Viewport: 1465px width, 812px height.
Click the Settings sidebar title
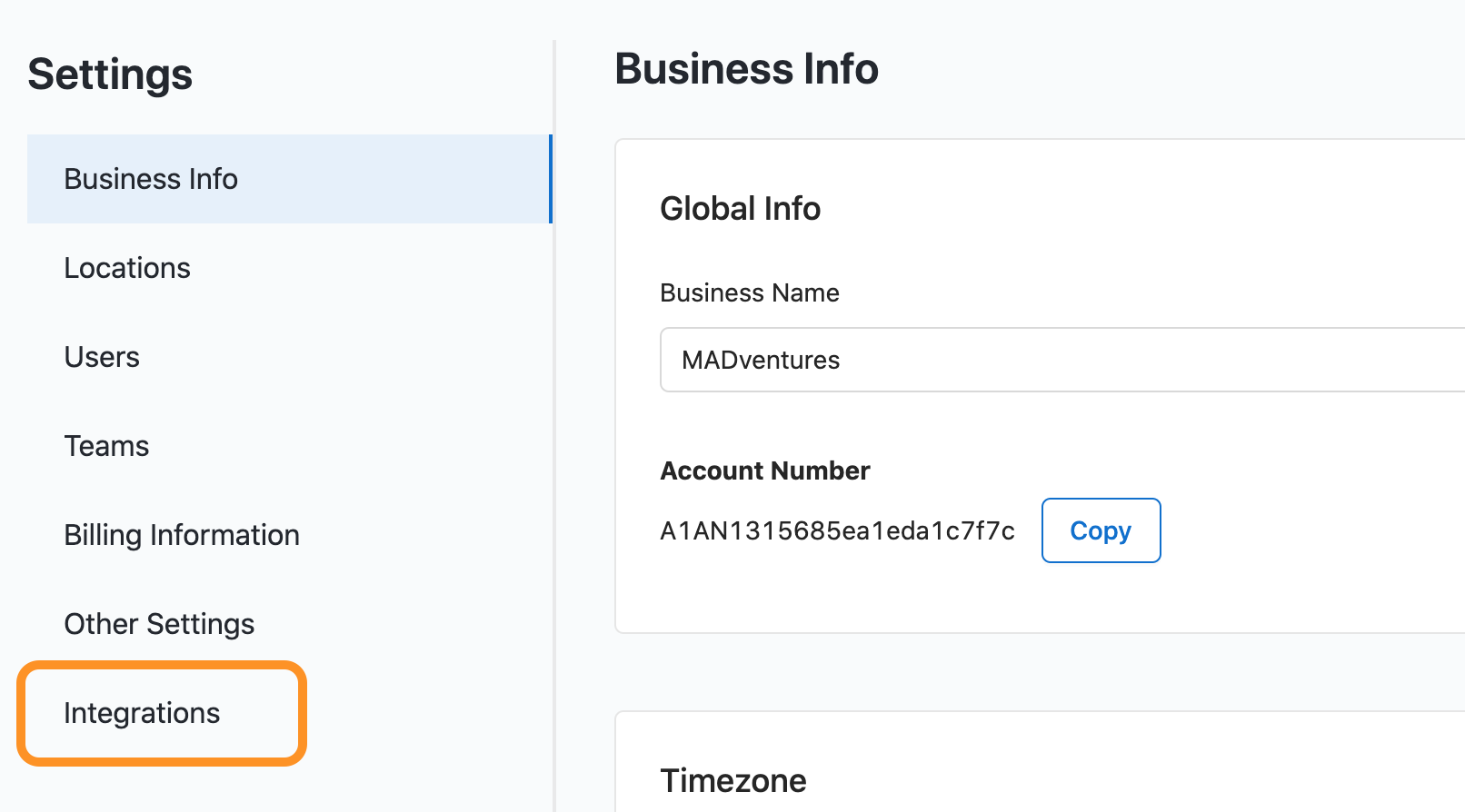pyautogui.click(x=110, y=74)
